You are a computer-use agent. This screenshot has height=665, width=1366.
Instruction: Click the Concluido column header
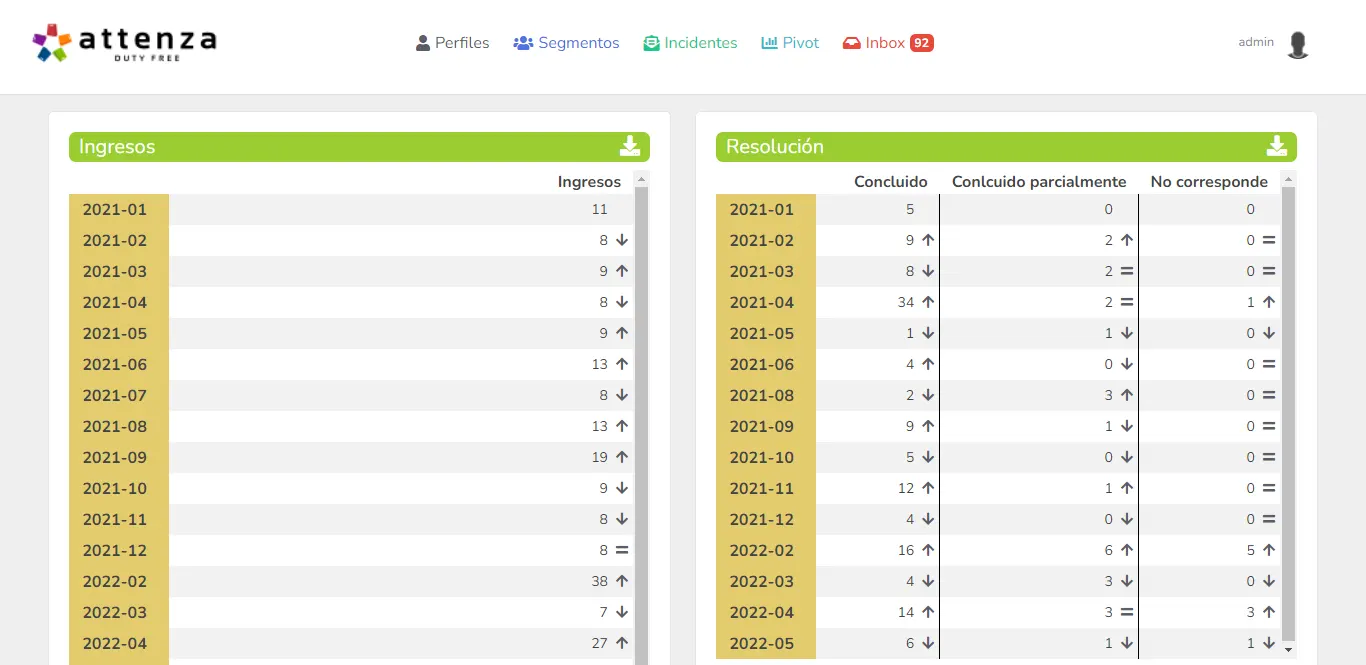890,182
